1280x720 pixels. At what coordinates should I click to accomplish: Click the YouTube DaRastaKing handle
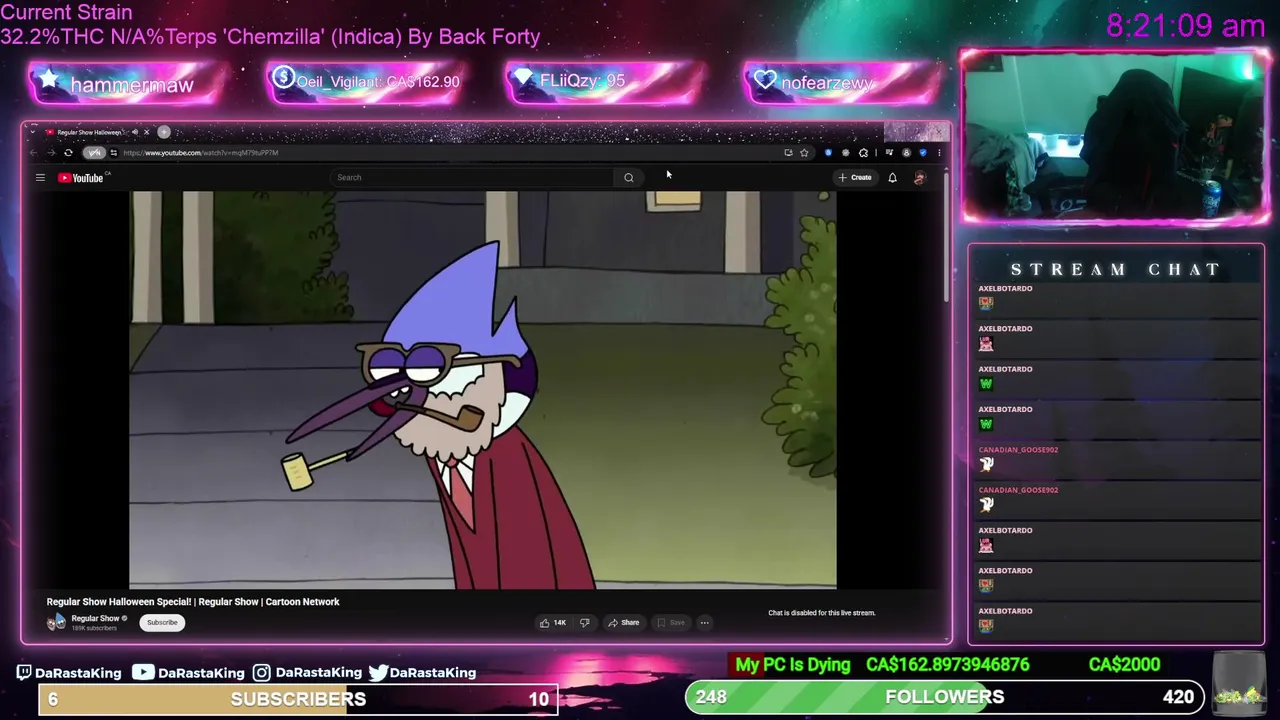click(x=188, y=673)
